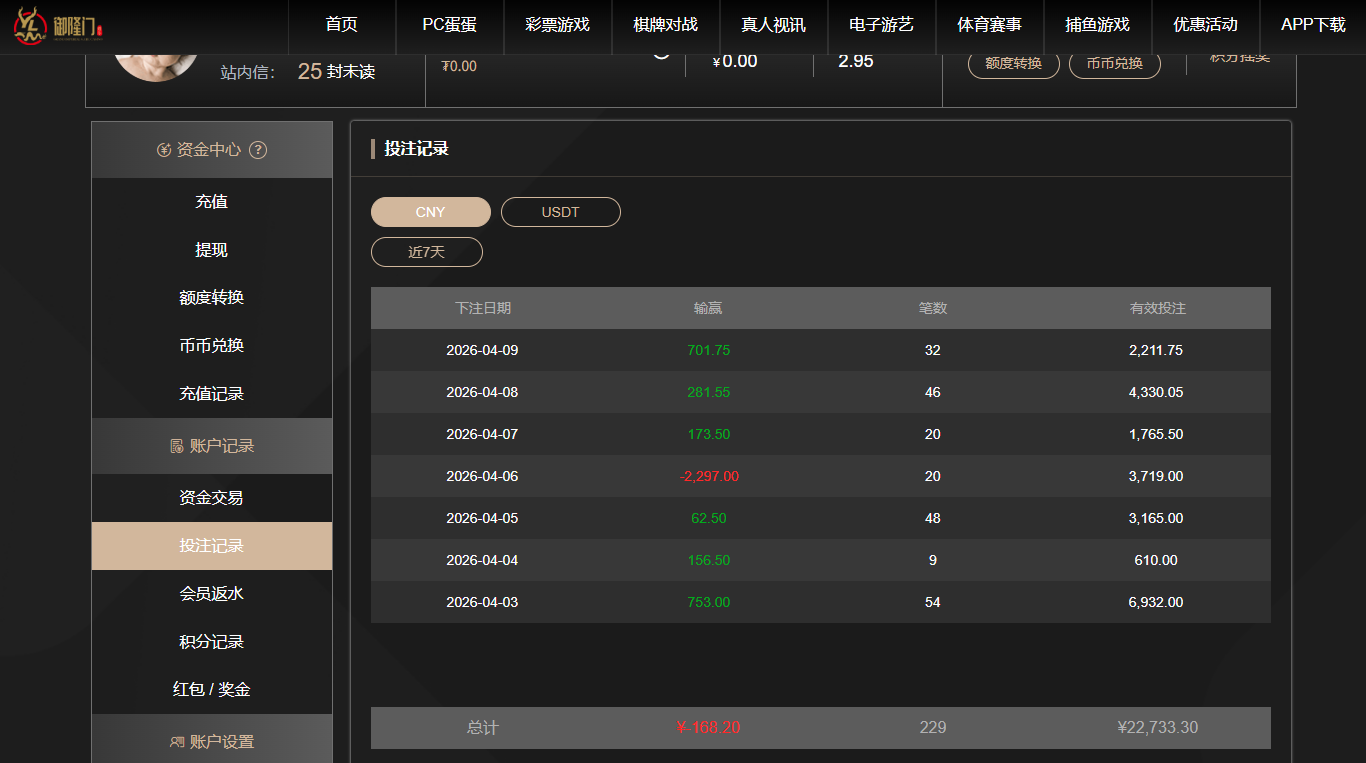Select the CNY currency filter
This screenshot has width=1366, height=763.
[430, 211]
